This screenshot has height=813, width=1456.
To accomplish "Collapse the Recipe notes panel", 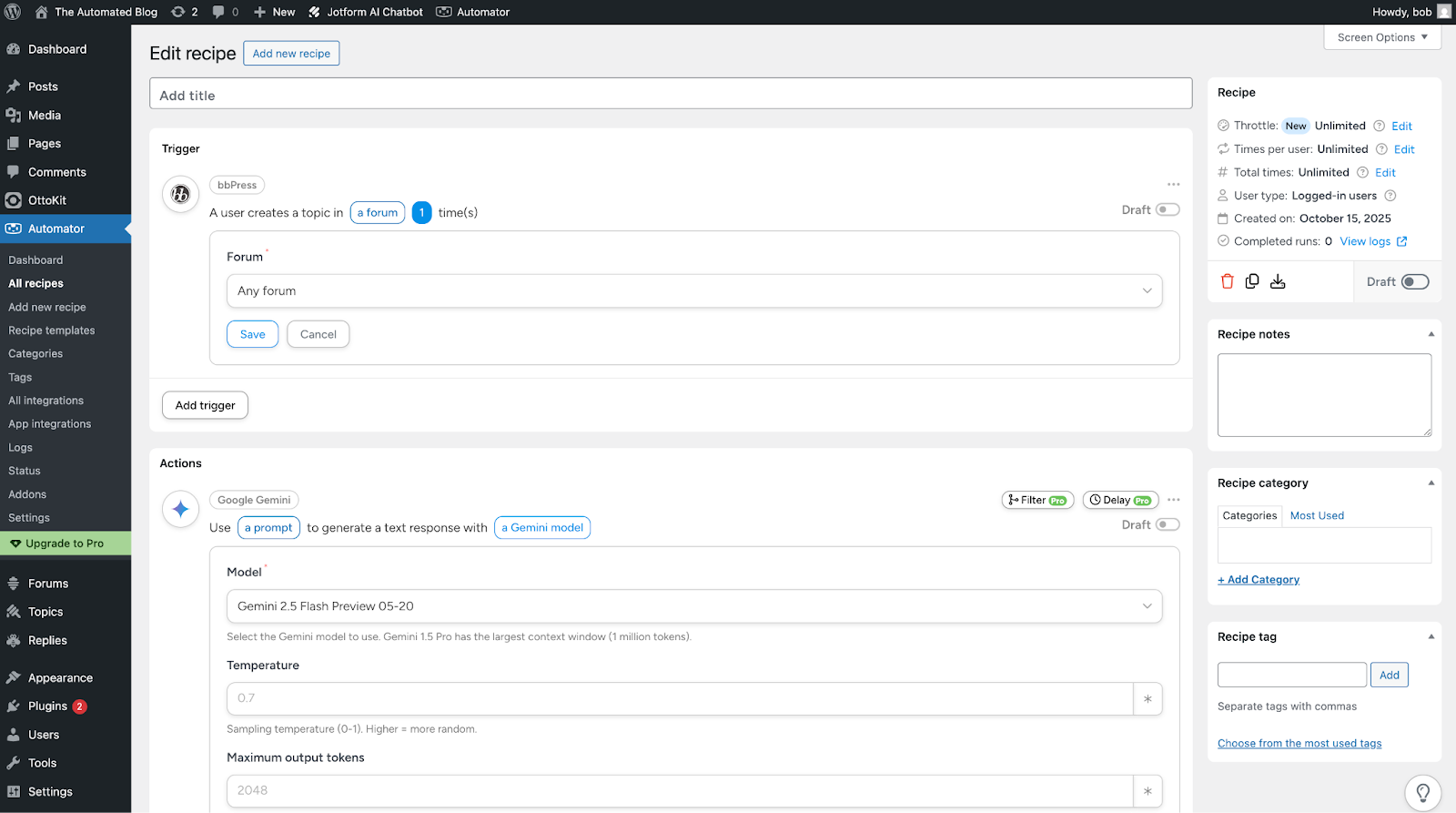I will [1431, 334].
